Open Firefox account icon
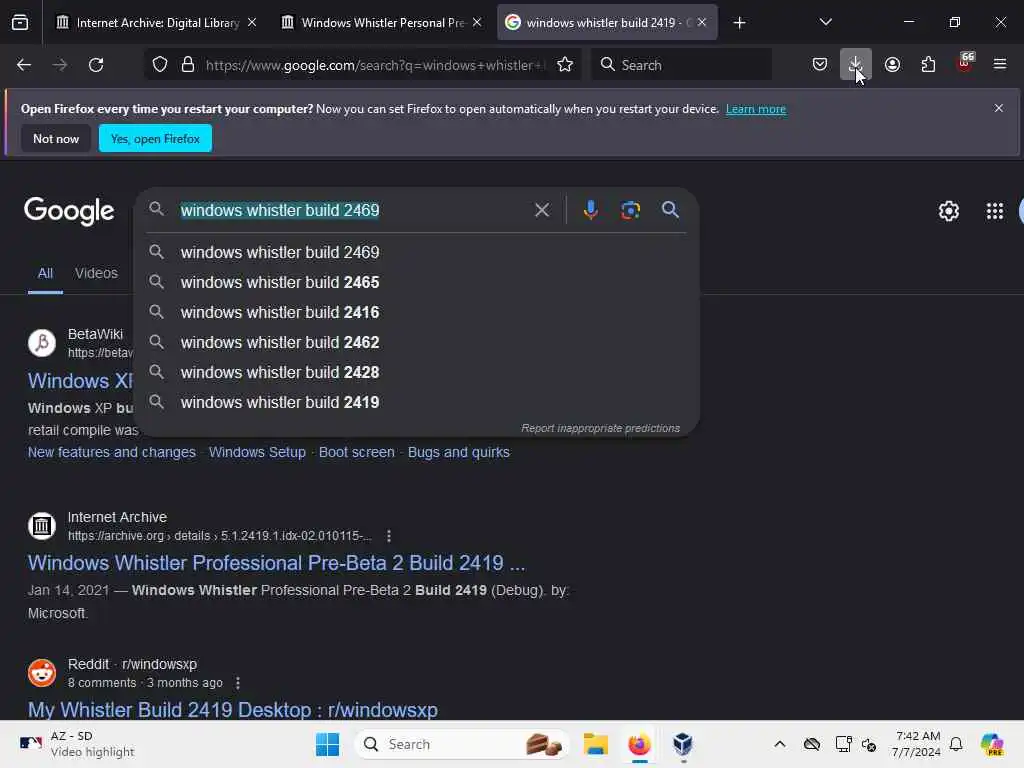1024x768 pixels. 892,65
